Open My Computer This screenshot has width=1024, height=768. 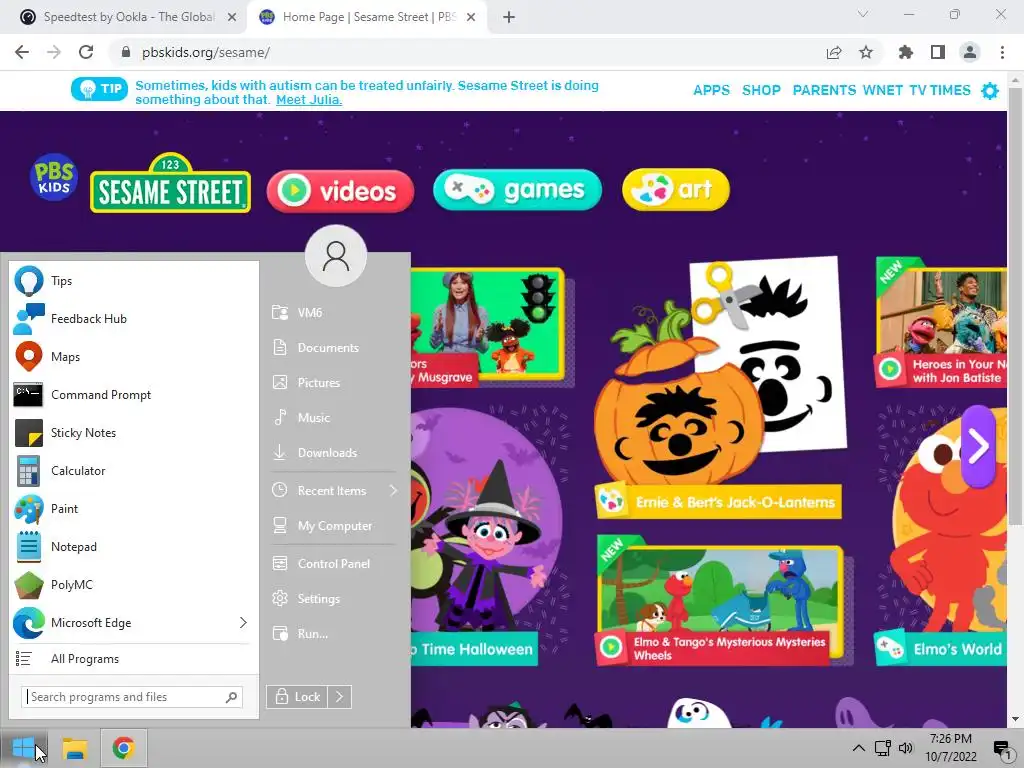(334, 526)
